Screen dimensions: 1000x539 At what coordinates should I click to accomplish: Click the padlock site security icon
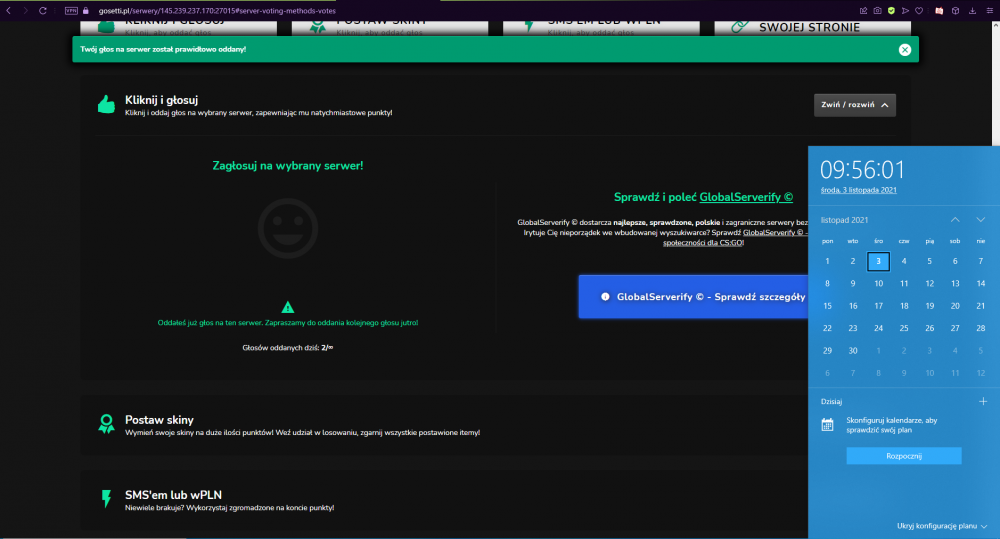(85, 10)
